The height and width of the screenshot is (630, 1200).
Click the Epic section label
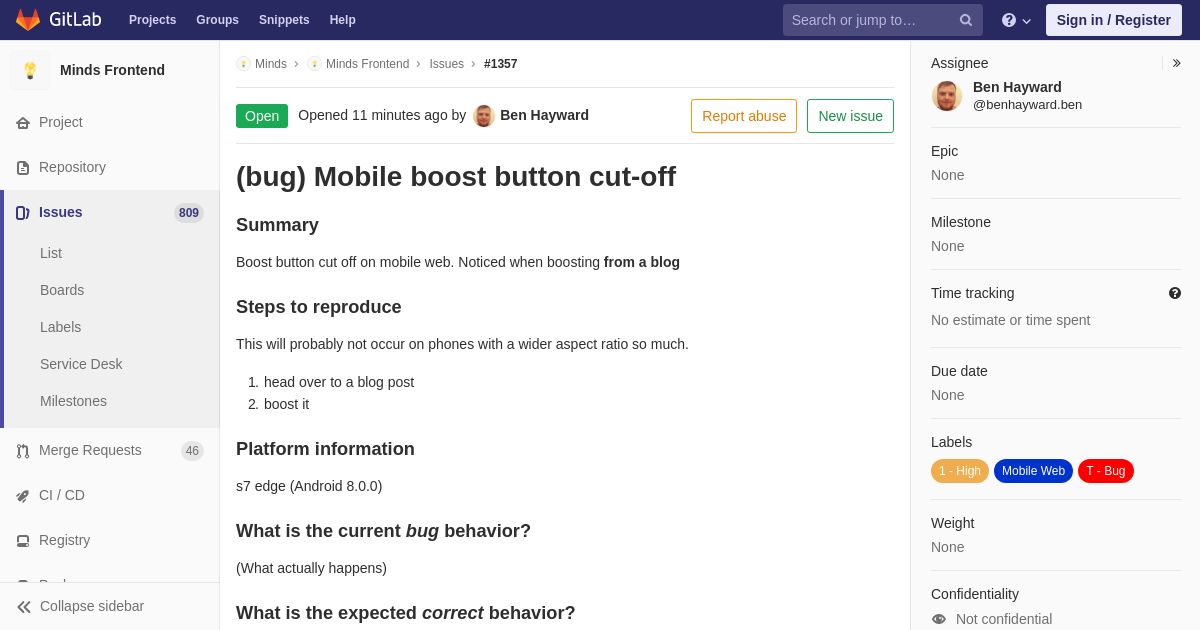pos(944,151)
